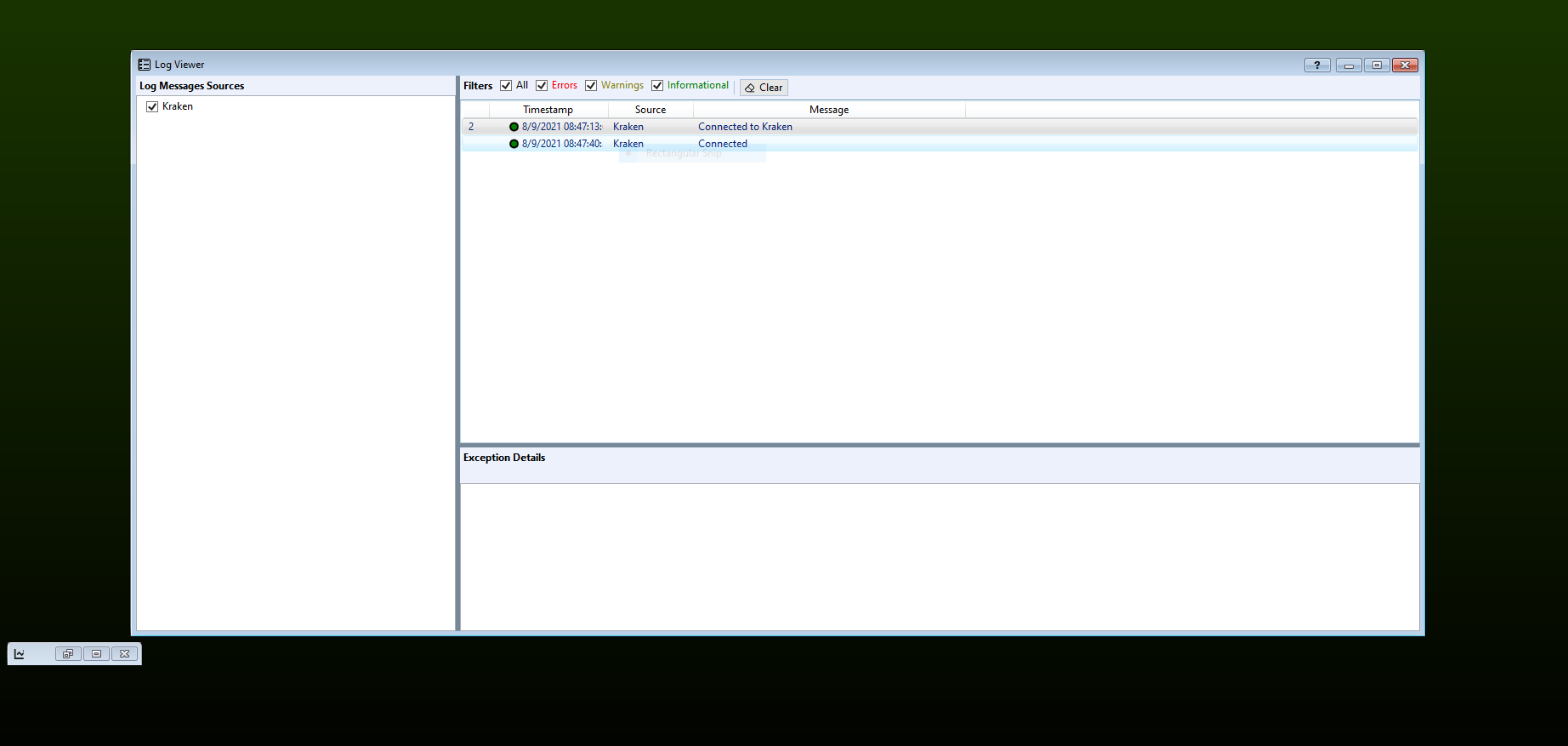
Task: Toggle the Informational filter checkbox
Action: [657, 86]
